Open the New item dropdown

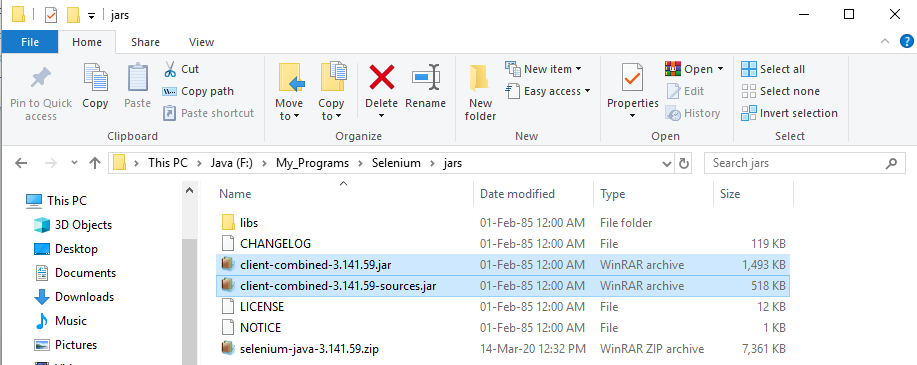tap(544, 69)
